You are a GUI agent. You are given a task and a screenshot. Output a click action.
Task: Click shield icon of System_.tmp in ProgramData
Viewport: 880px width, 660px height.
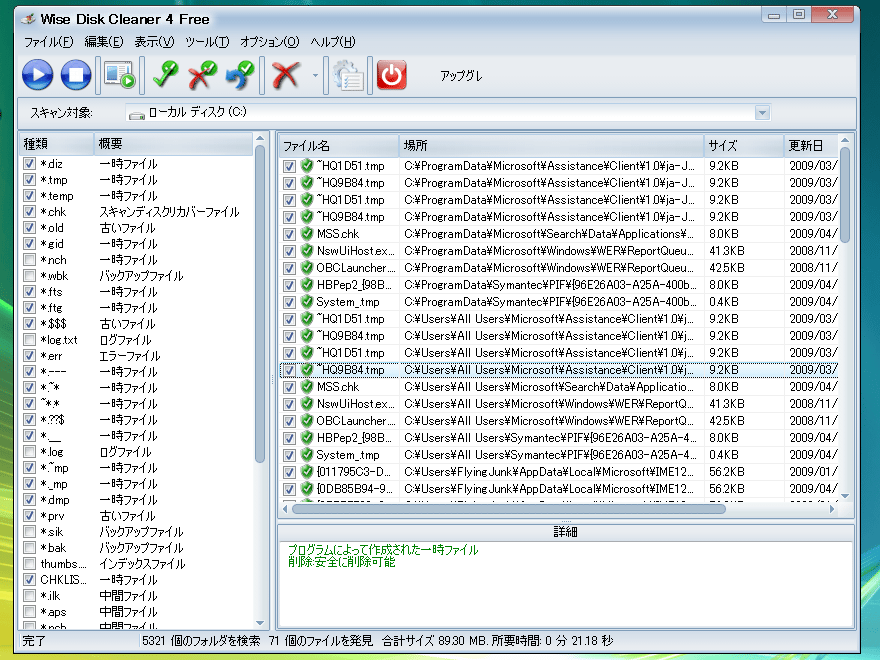point(306,301)
